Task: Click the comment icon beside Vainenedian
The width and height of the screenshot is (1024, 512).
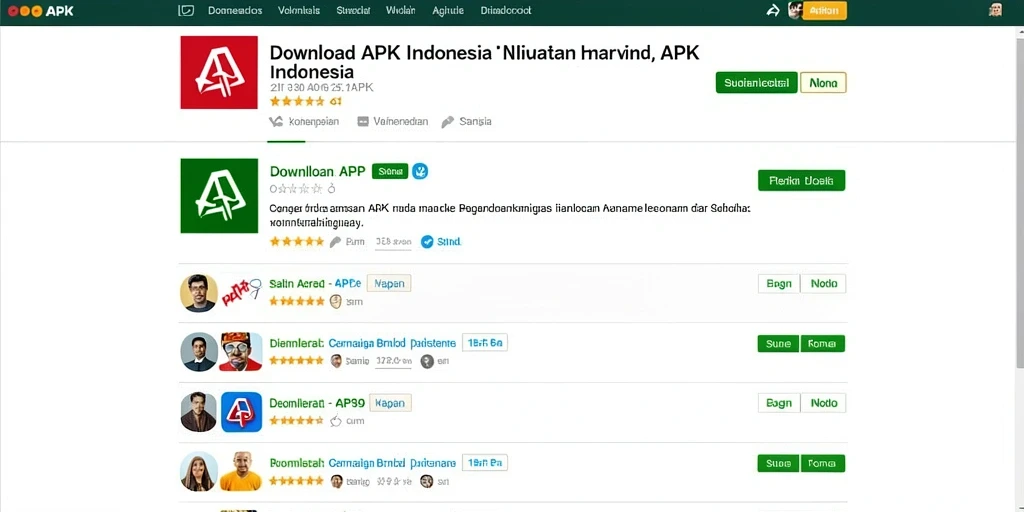Action: [x=363, y=121]
